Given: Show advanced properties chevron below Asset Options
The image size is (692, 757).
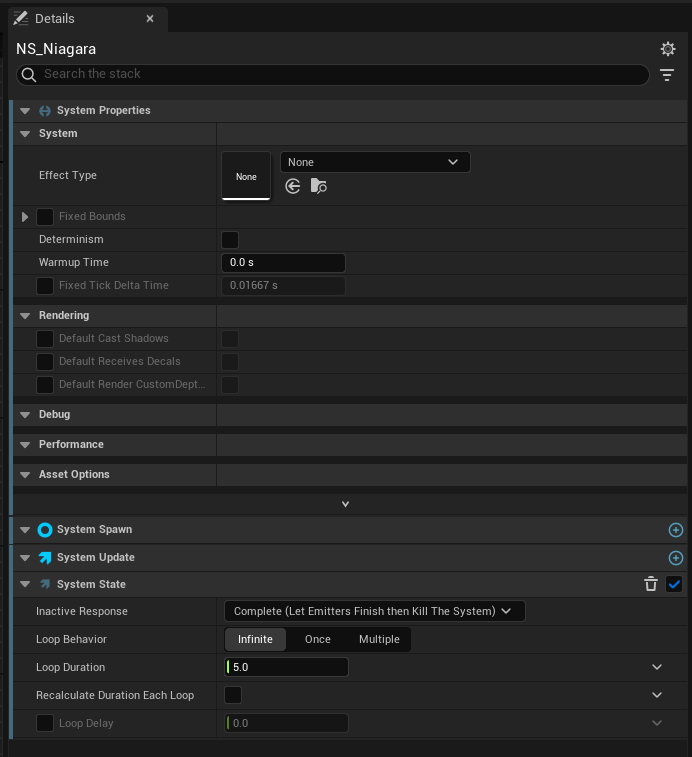Looking at the screenshot, I should coord(345,504).
